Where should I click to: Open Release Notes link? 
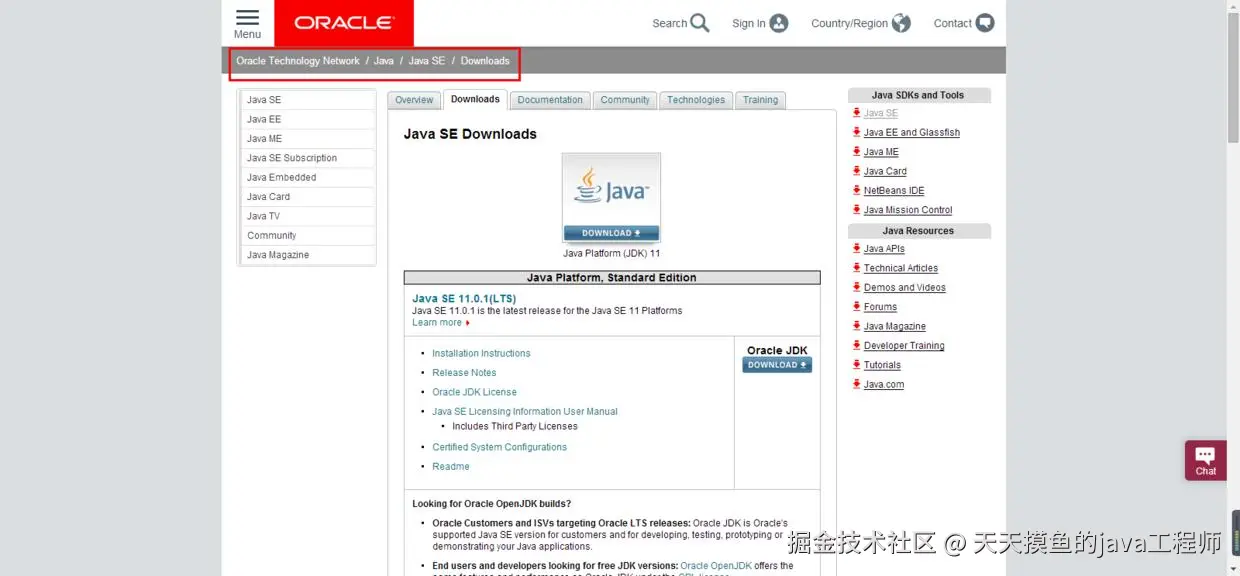coord(464,372)
